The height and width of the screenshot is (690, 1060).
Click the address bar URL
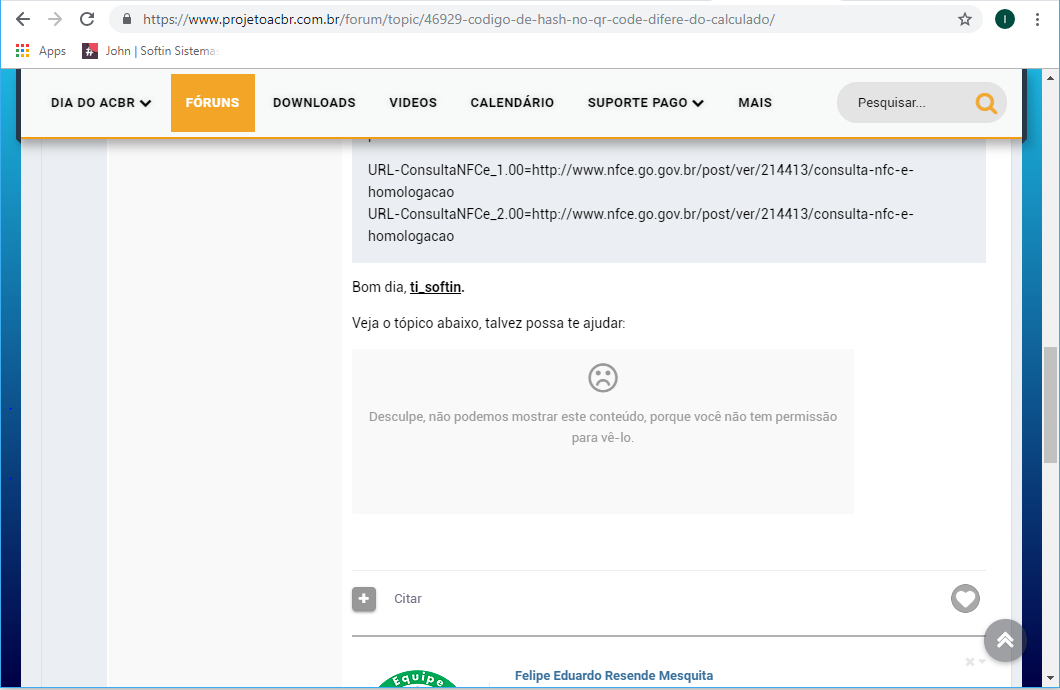tap(458, 20)
